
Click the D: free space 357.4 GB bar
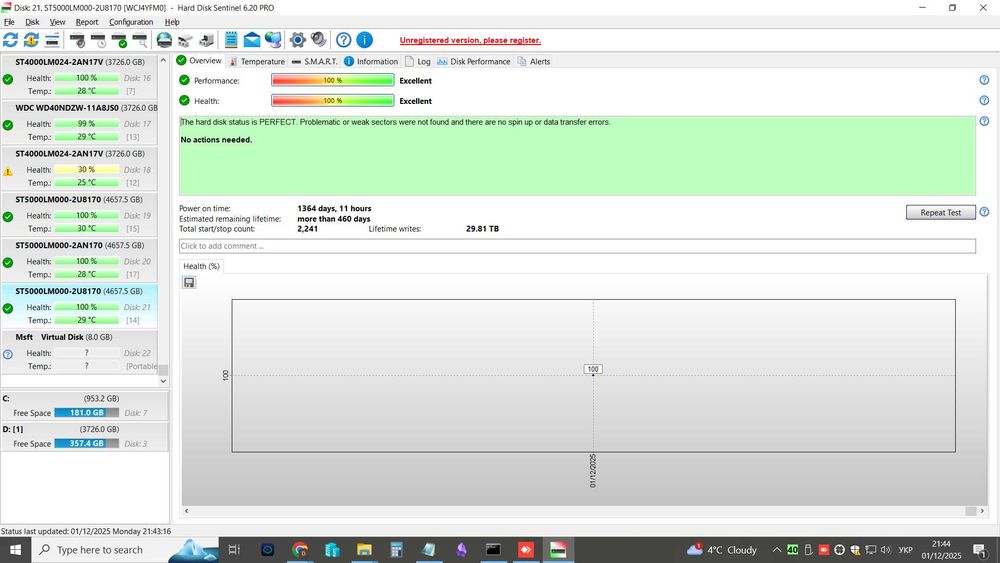click(x=87, y=443)
